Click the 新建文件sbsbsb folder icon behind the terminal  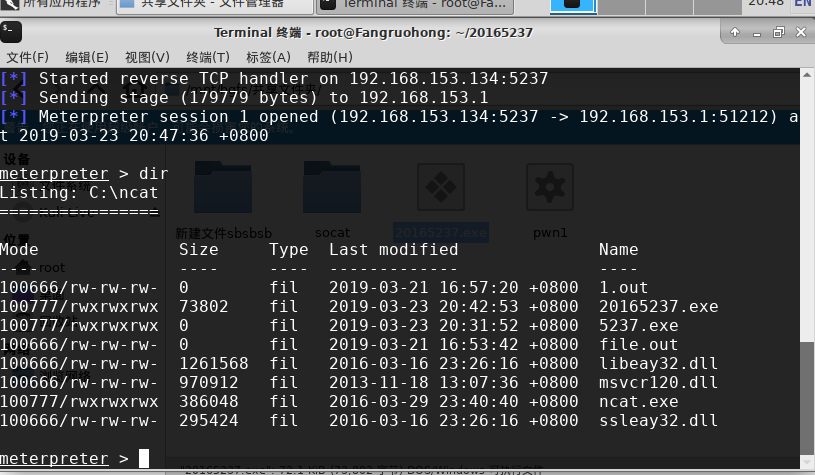[223, 187]
